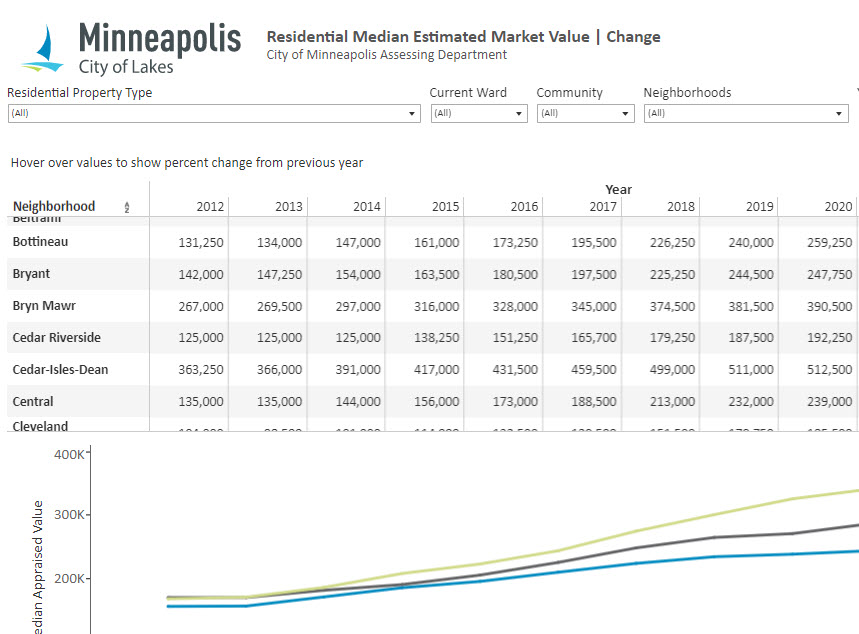Screen dimensions: 859x634
Task: Click the blue line in the chart
Action: coord(635,563)
